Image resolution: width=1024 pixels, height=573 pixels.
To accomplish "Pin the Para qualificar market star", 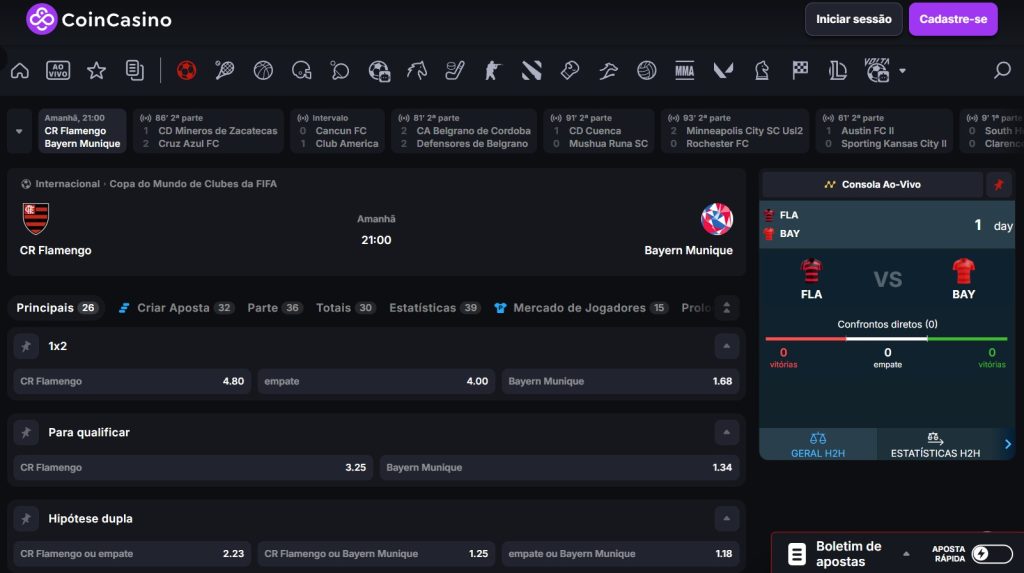I will pyautogui.click(x=26, y=433).
